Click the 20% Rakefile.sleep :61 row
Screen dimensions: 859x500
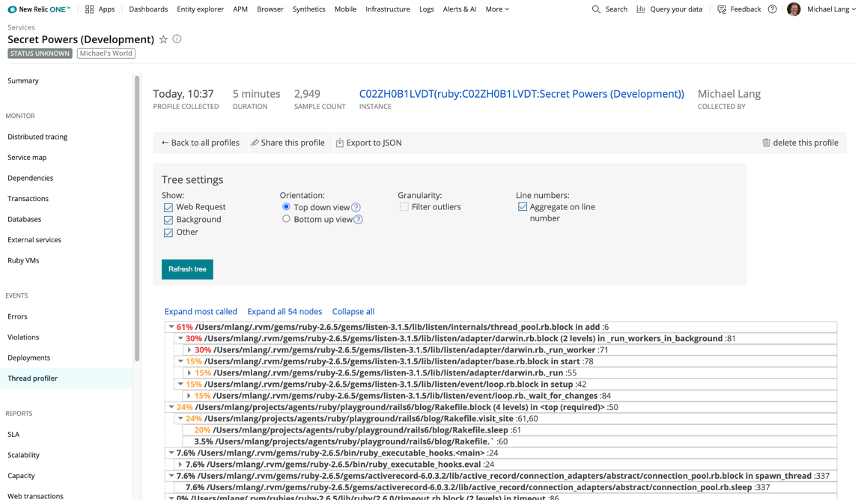[509, 430]
